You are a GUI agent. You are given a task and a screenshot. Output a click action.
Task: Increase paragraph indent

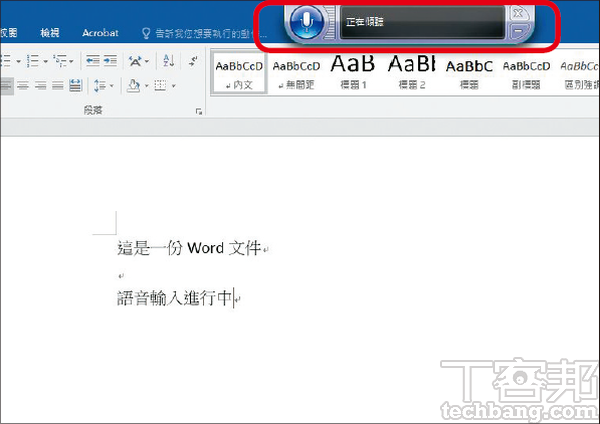pyautogui.click(x=110, y=60)
